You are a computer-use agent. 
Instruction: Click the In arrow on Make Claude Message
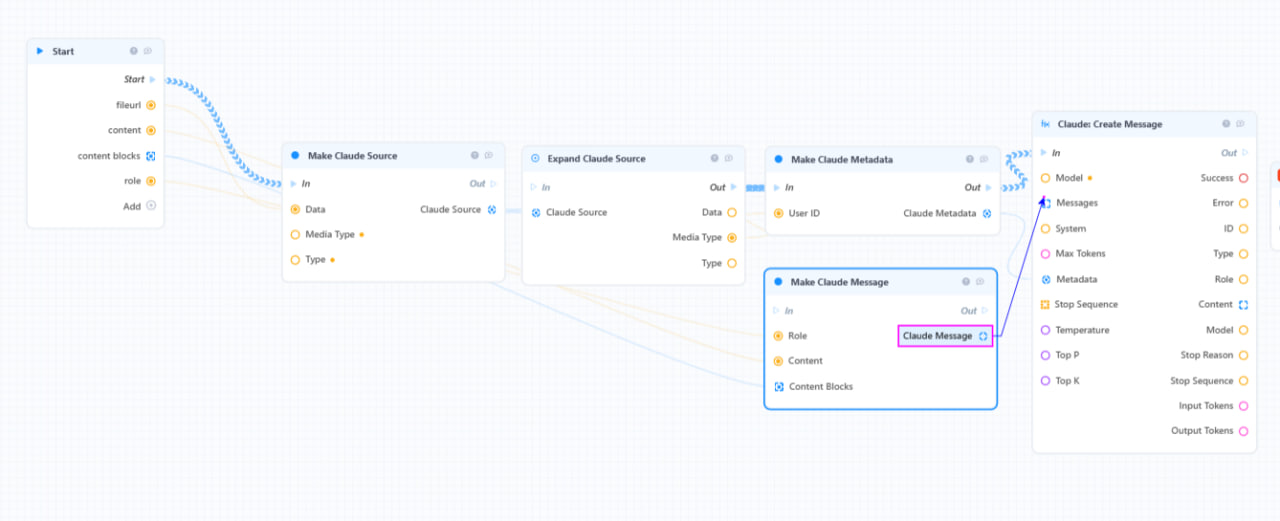point(778,311)
